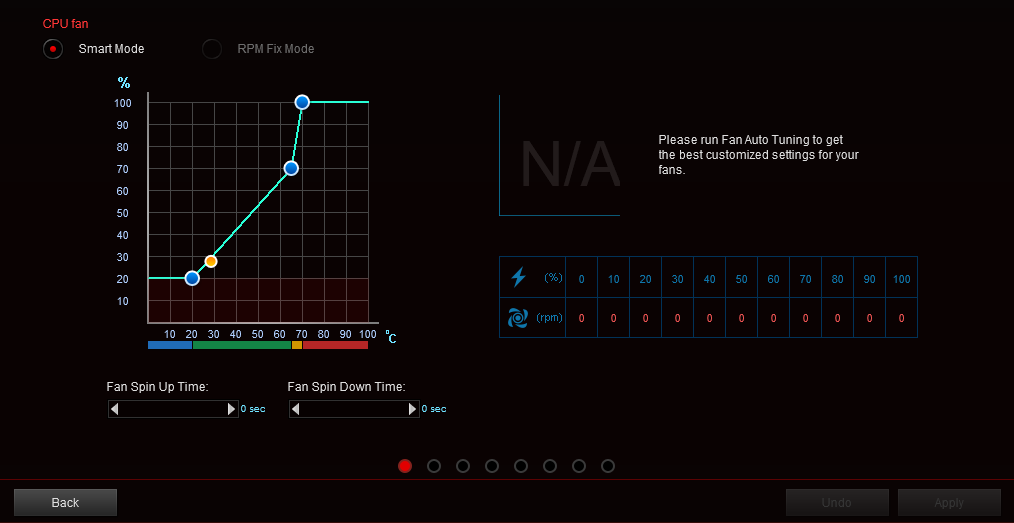Decrease Fan Spin Down Time with left arrow
Image resolution: width=1014 pixels, height=523 pixels.
(x=296, y=409)
